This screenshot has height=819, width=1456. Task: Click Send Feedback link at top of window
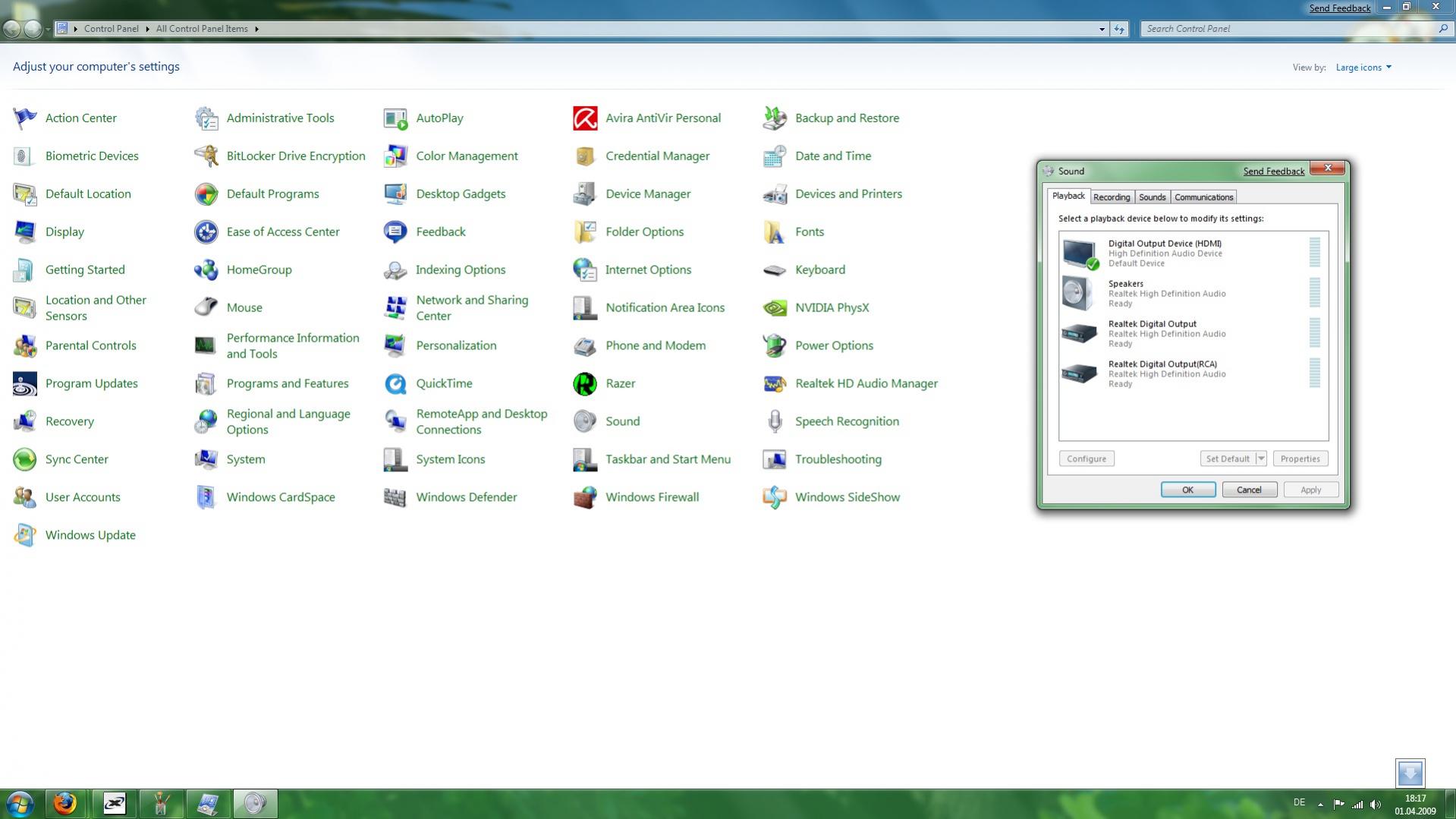click(1340, 8)
